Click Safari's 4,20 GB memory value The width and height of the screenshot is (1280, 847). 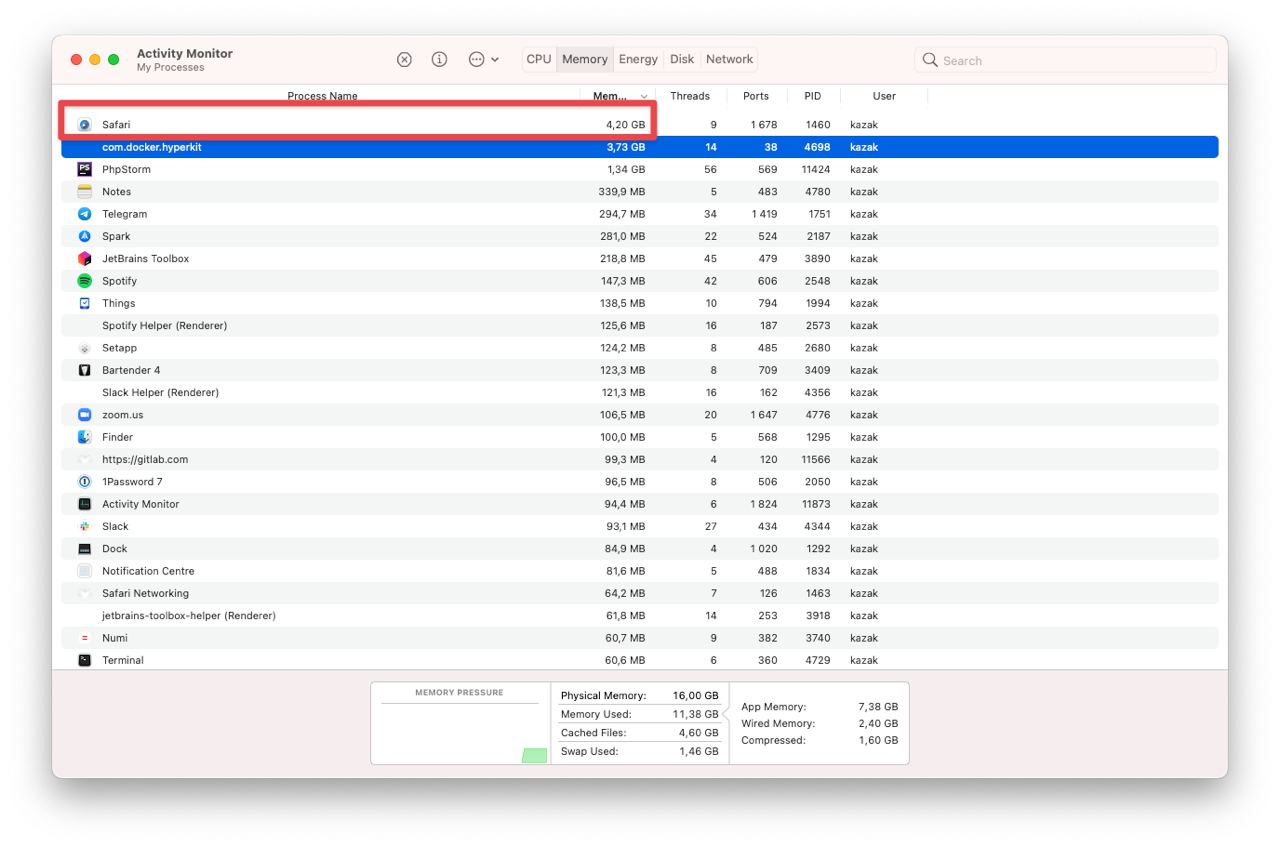[x=625, y=125]
